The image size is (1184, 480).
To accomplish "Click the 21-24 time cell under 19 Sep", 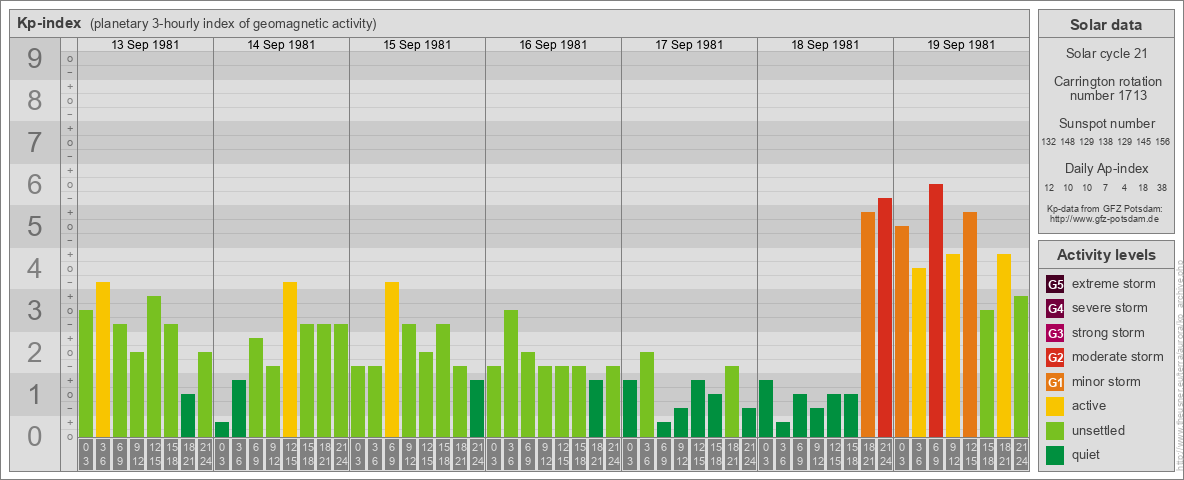I will click(x=1021, y=455).
